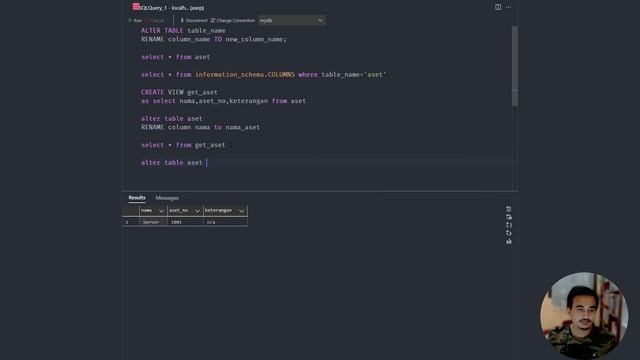Image resolution: width=640 pixels, height=360 pixels.
Task: Click the editor vertical scrollbar thumb
Action: click(515, 66)
